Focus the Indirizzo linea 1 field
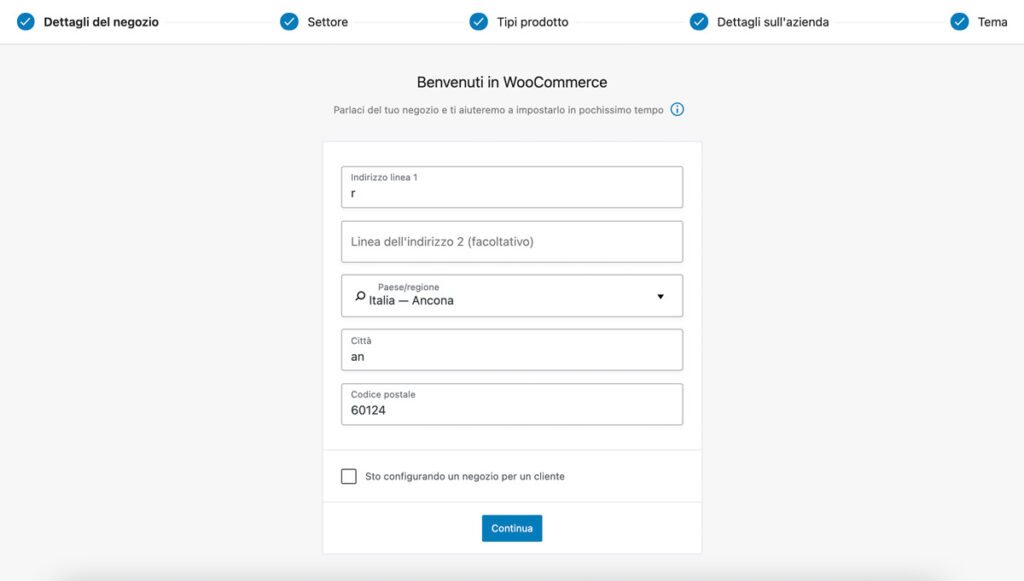Image resolution: width=1024 pixels, height=581 pixels. click(512, 187)
